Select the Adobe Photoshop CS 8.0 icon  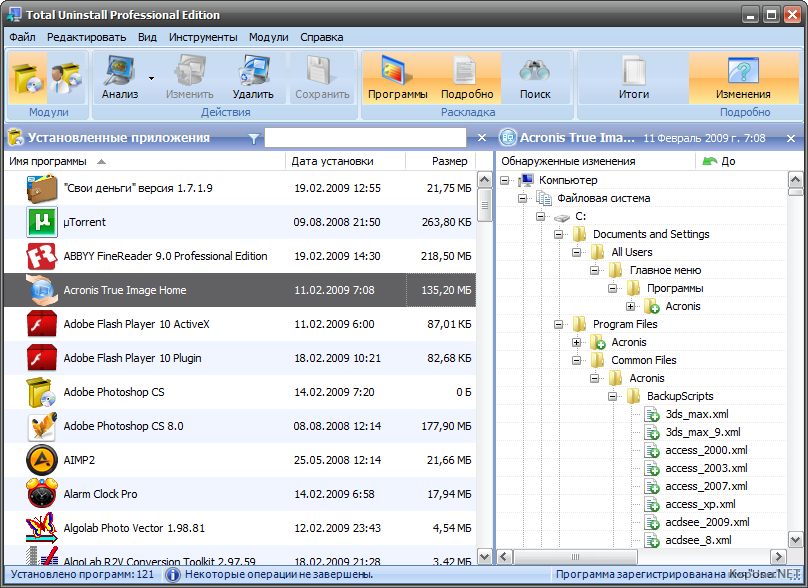pos(42,426)
